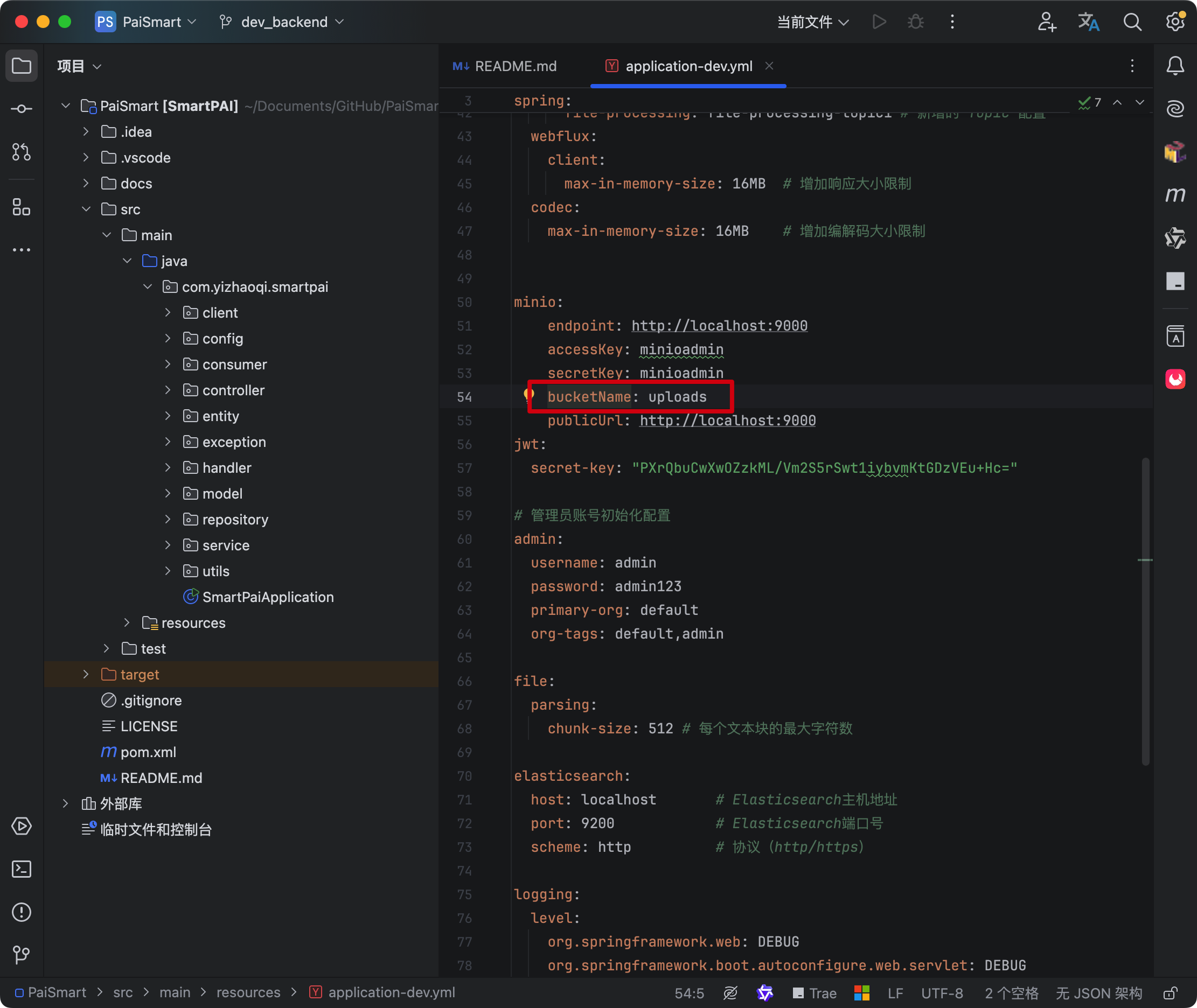Click the Notifications bell icon
This screenshot has height=1008, width=1197.
click(x=1175, y=66)
